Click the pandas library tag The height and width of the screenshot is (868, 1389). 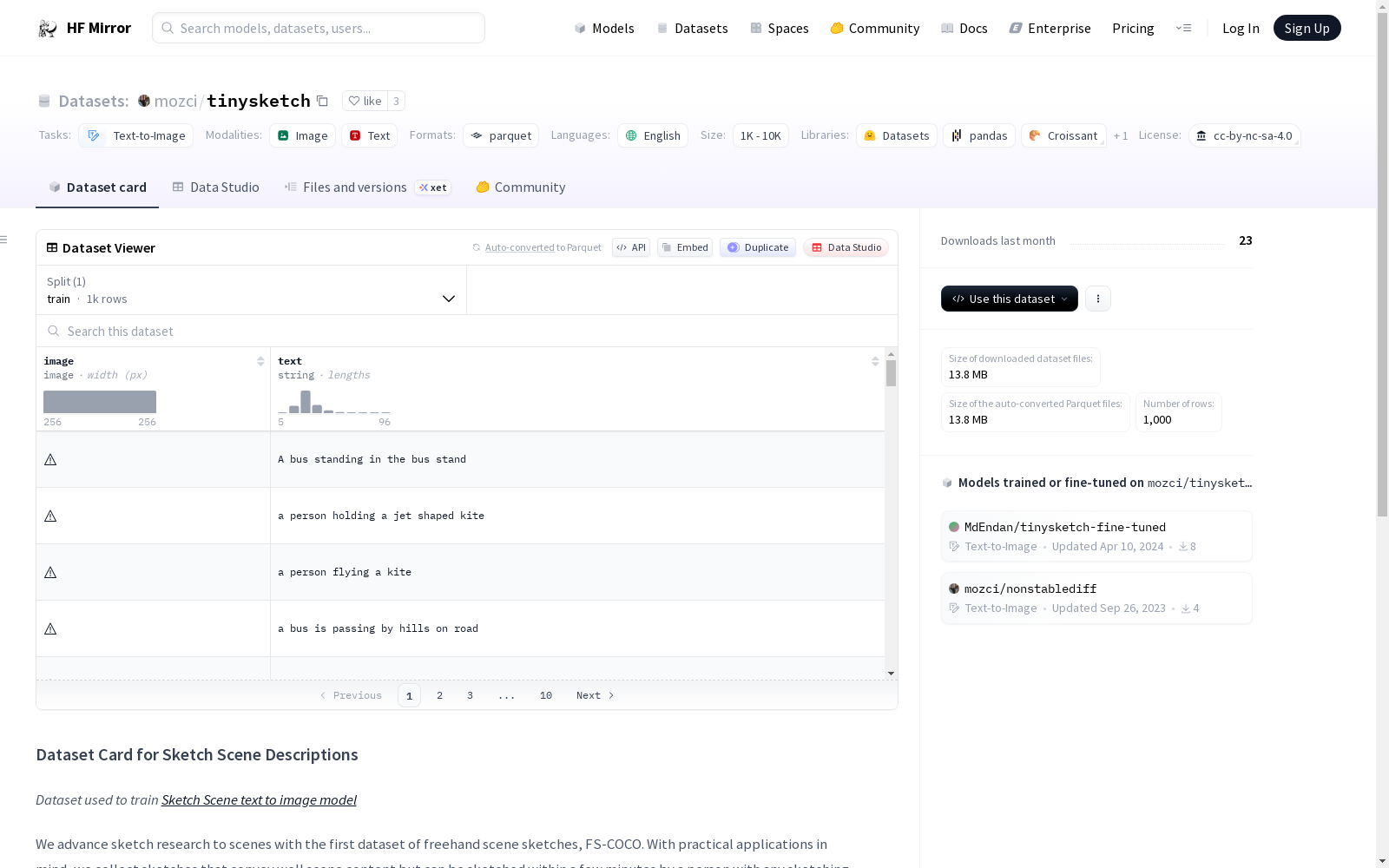point(979,135)
